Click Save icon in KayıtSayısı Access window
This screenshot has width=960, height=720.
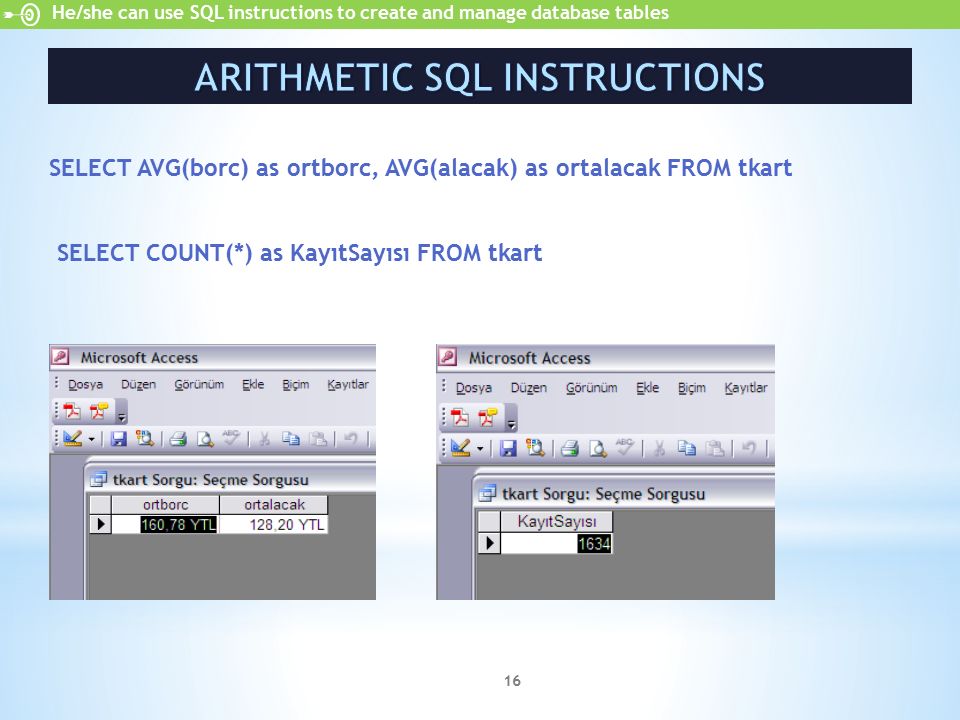508,448
